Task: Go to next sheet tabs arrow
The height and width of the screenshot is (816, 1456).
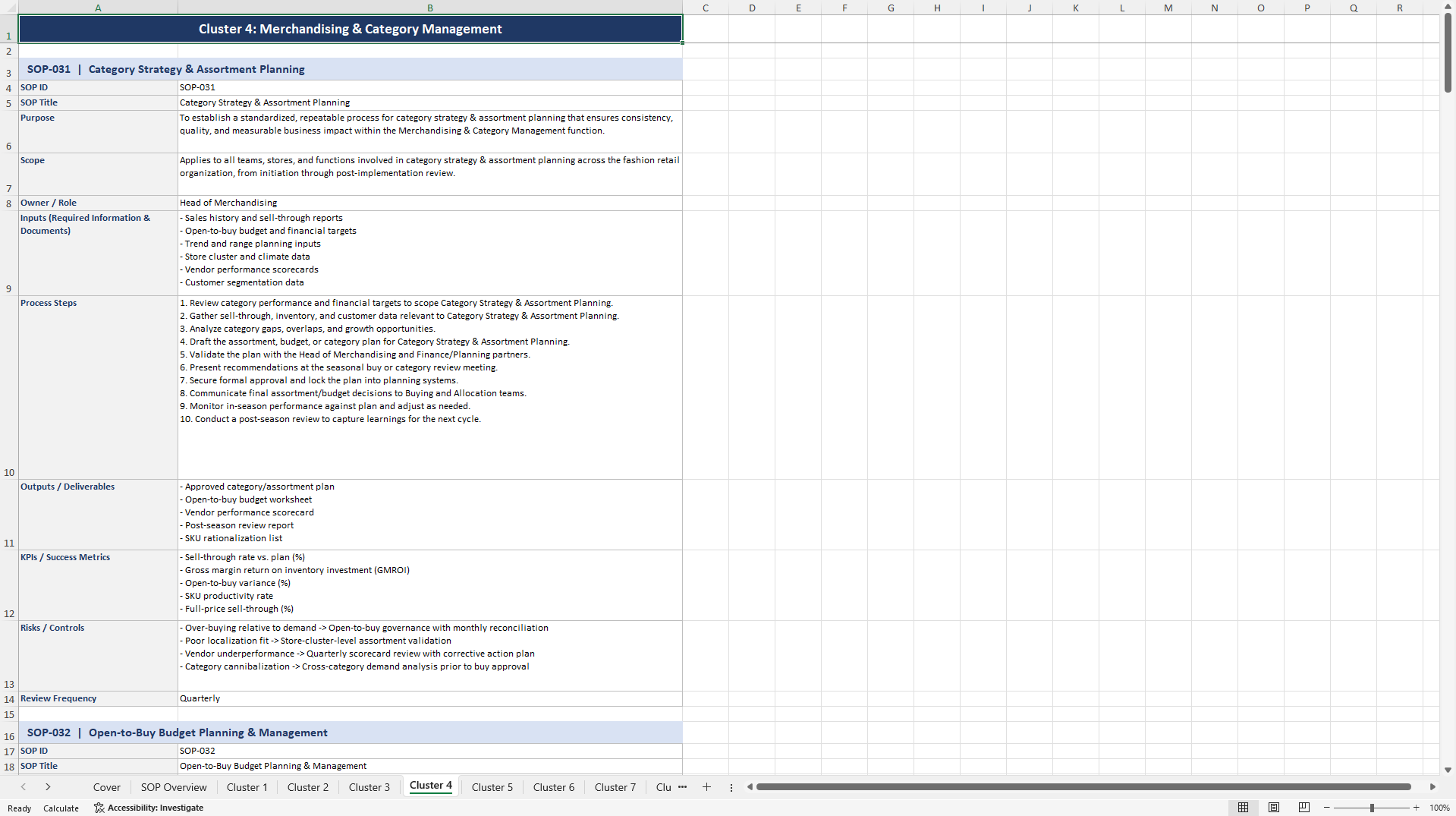Action: coord(48,787)
